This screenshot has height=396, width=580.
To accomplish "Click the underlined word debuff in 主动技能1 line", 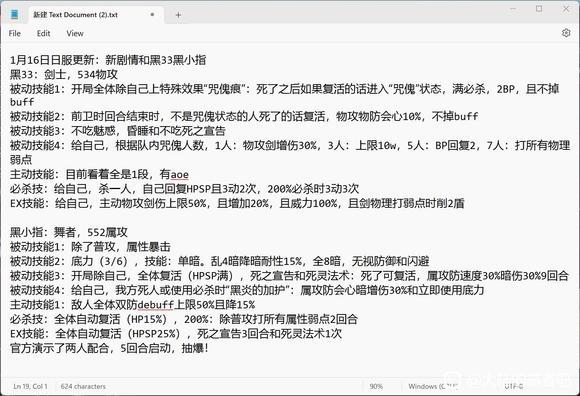I will [x=156, y=305].
